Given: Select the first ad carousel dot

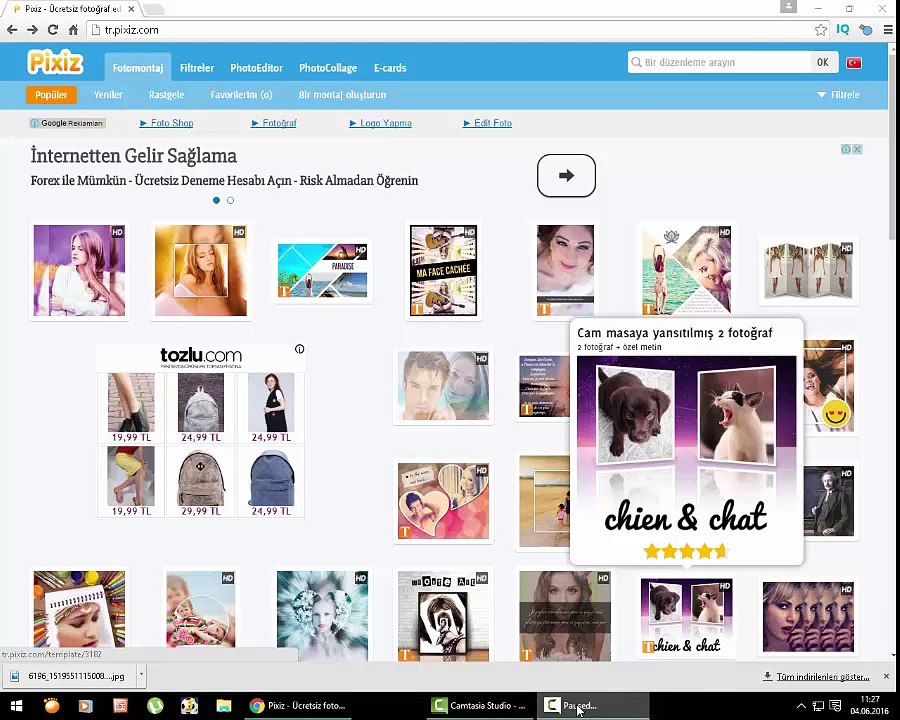Looking at the screenshot, I should (x=216, y=200).
